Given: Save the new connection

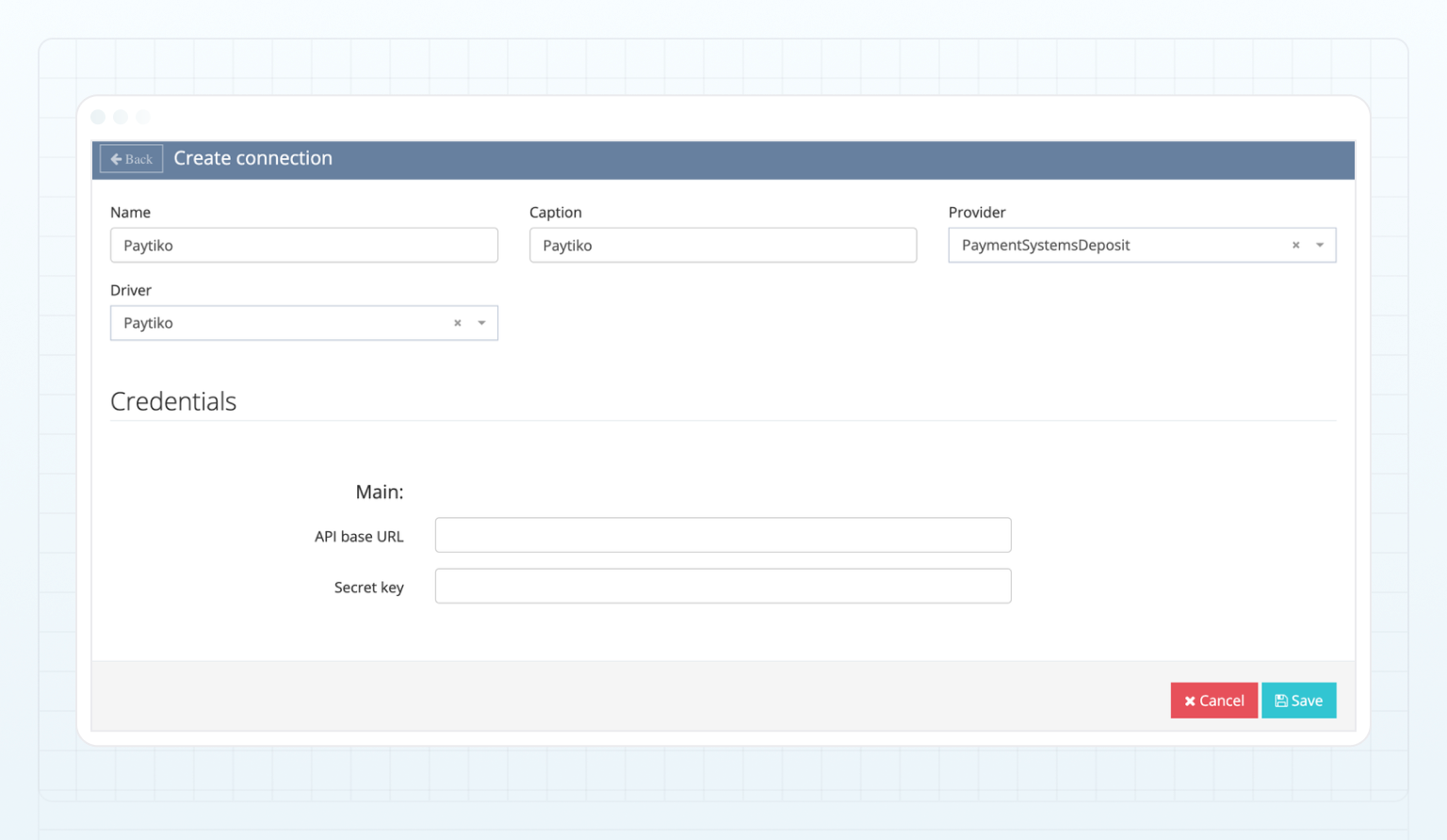Looking at the screenshot, I should coord(1298,701).
